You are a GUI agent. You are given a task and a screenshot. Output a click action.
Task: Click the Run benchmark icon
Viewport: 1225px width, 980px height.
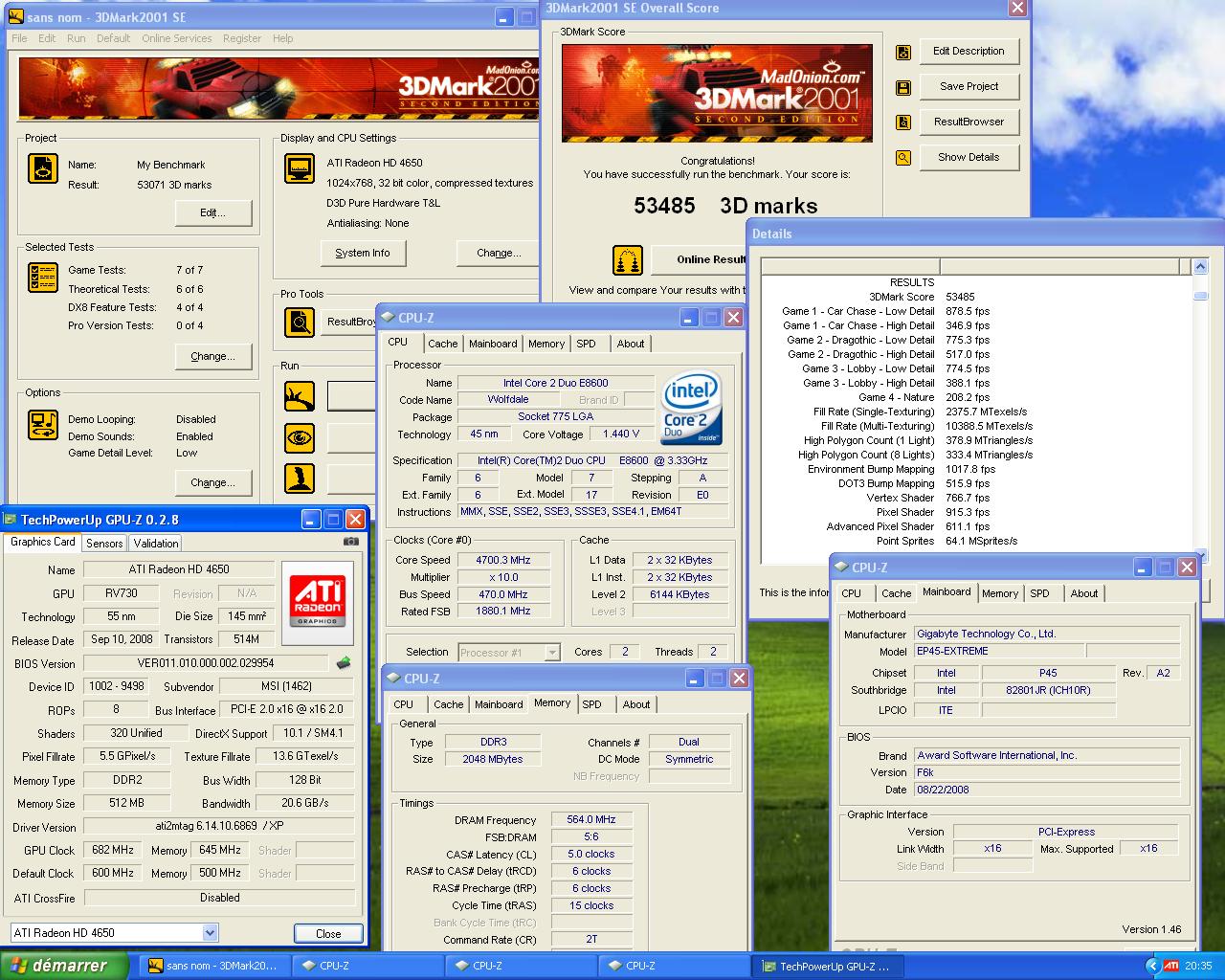(x=300, y=395)
